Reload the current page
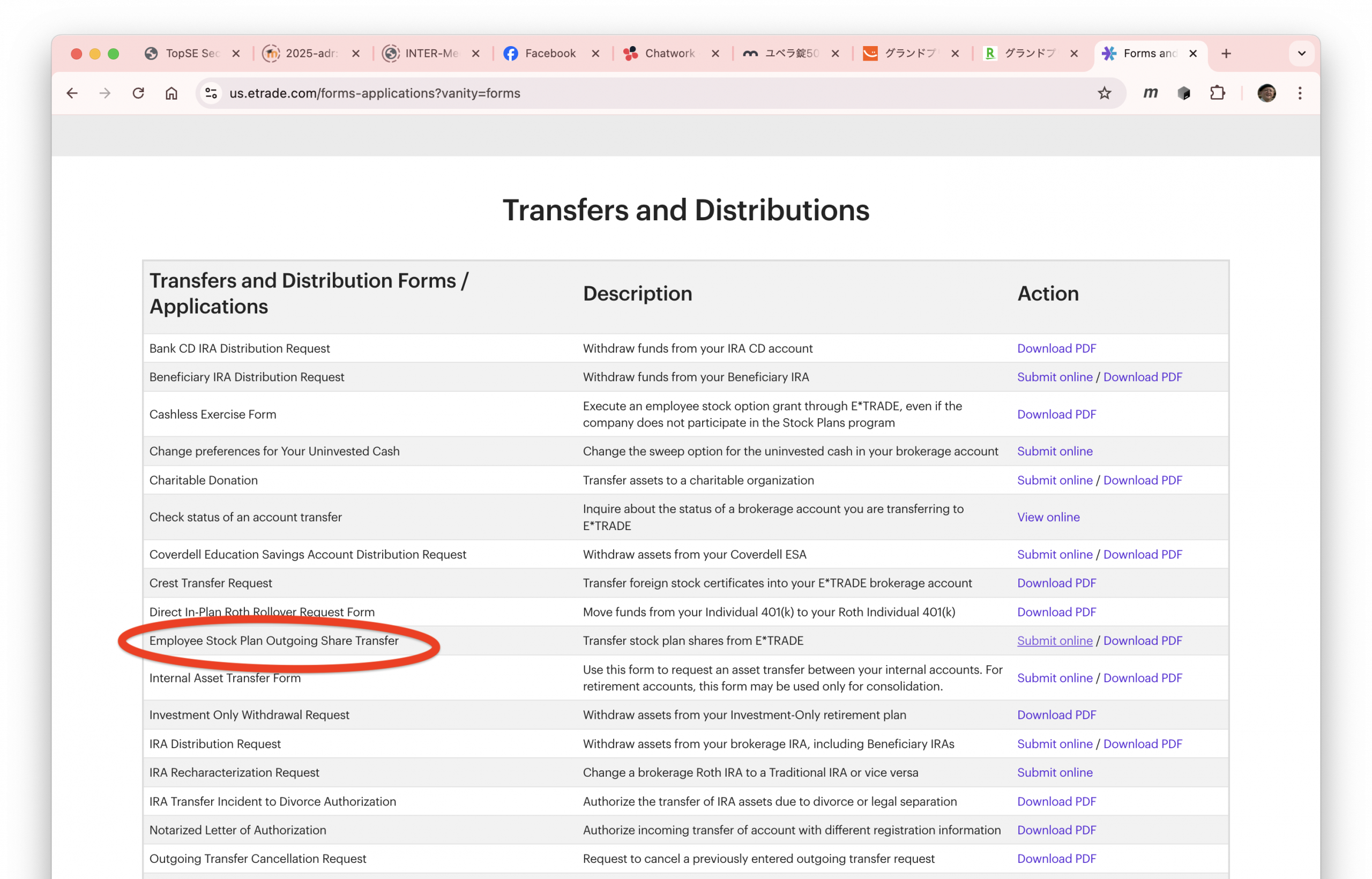This screenshot has height=879, width=1372. [x=138, y=93]
